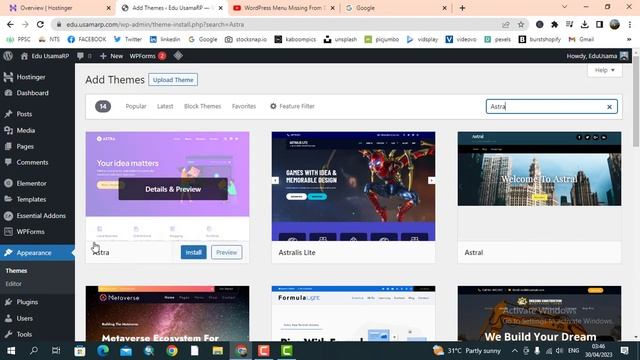640x360 pixels.
Task: Switch to the Google browser tab
Action: pyautogui.click(x=396, y=8)
